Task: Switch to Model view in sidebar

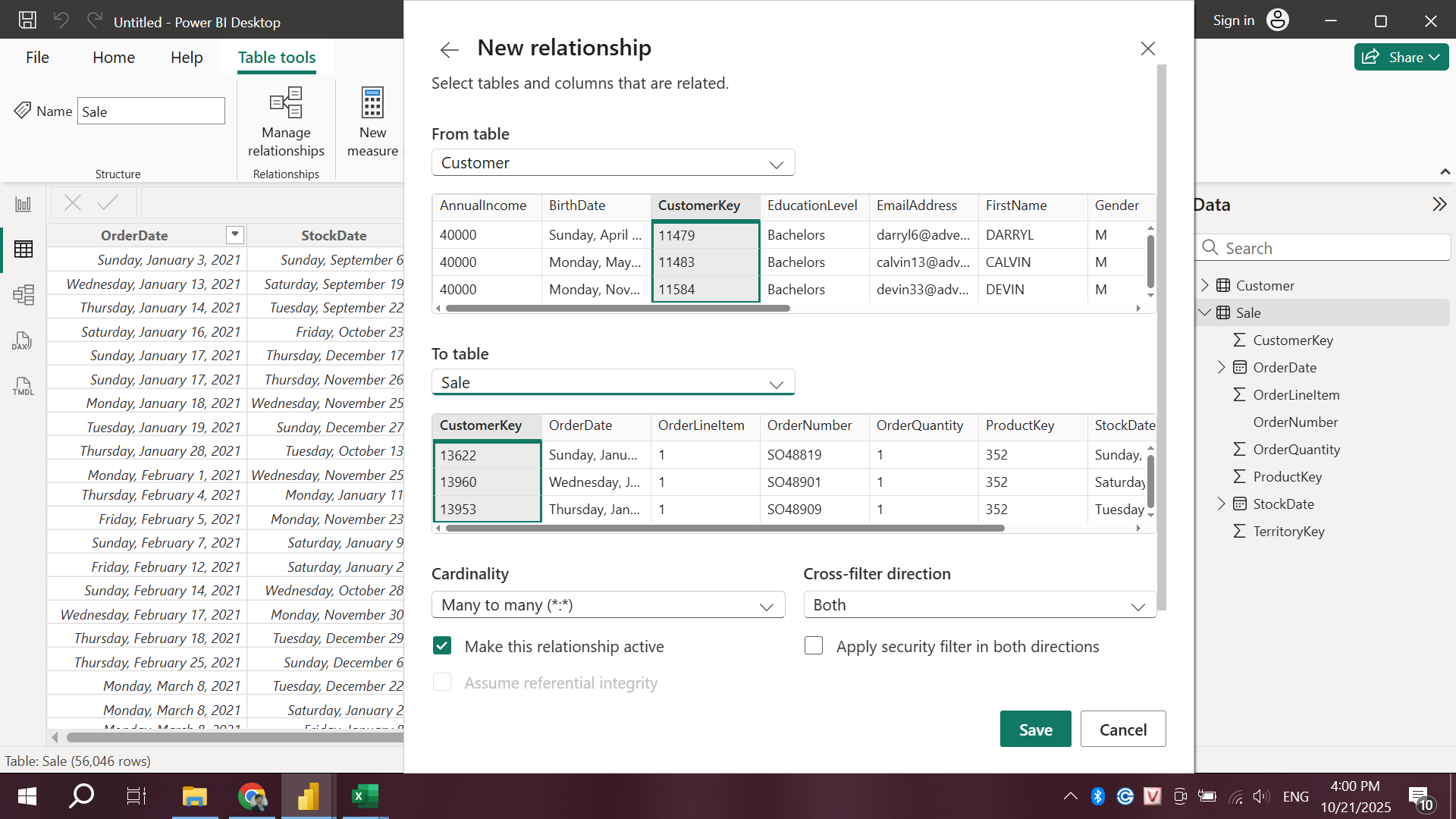Action: tap(24, 295)
